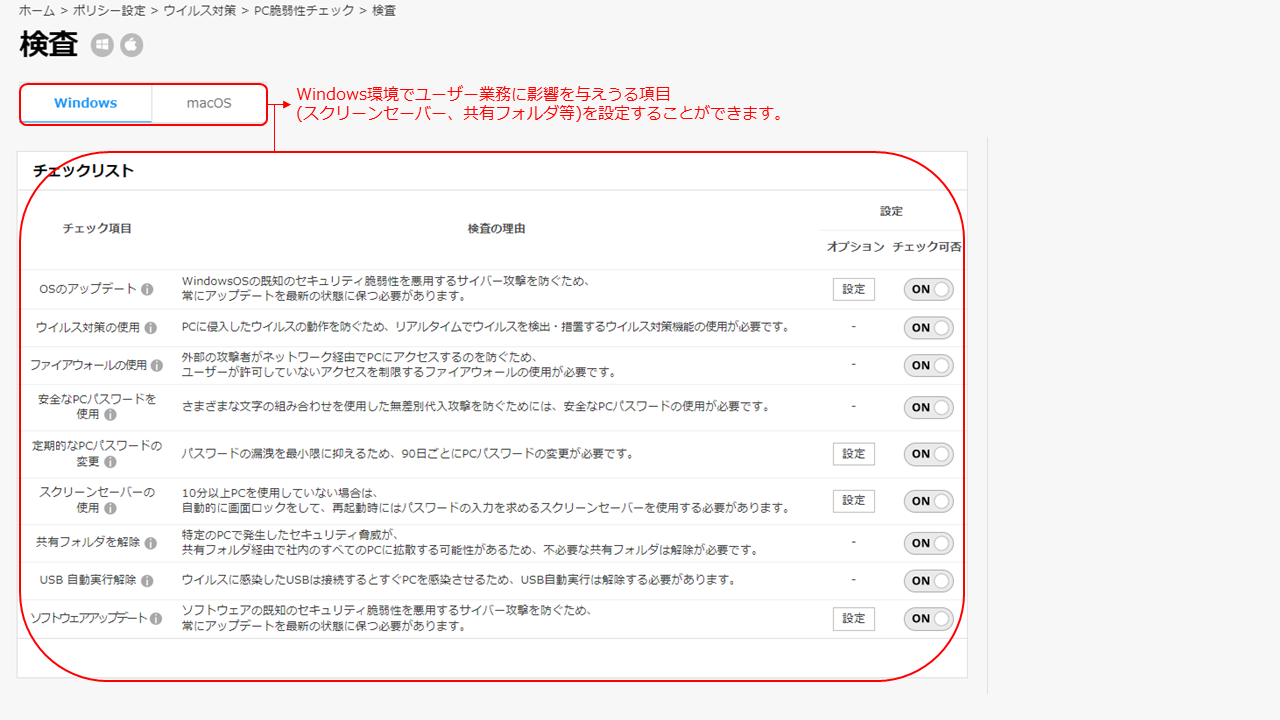The image size is (1280, 720).
Task: Toggle 共有フォルダを解除 ON switch
Action: (x=929, y=544)
